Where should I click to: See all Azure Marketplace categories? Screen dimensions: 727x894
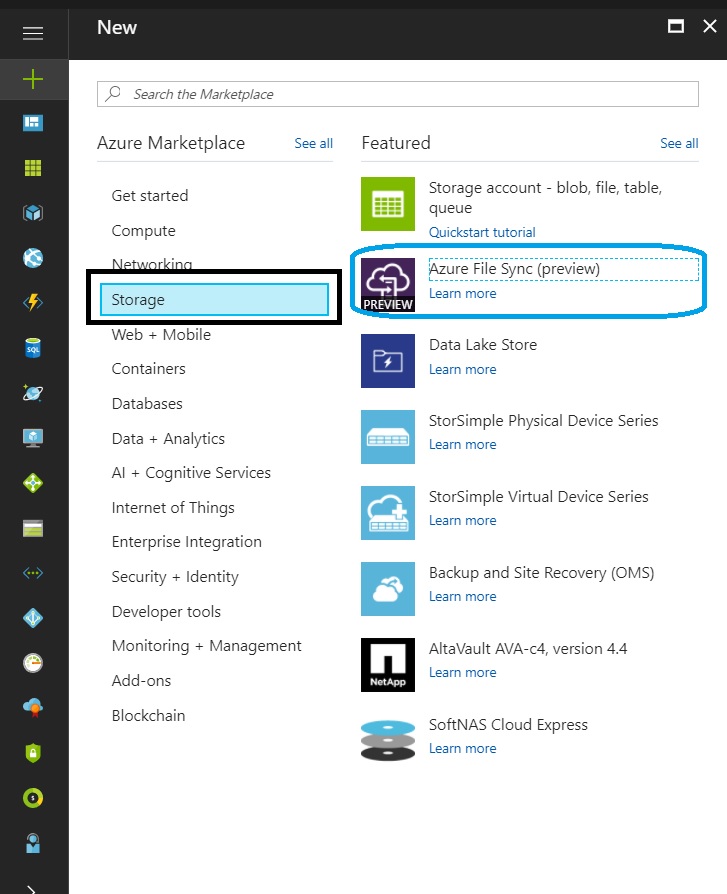coord(313,143)
